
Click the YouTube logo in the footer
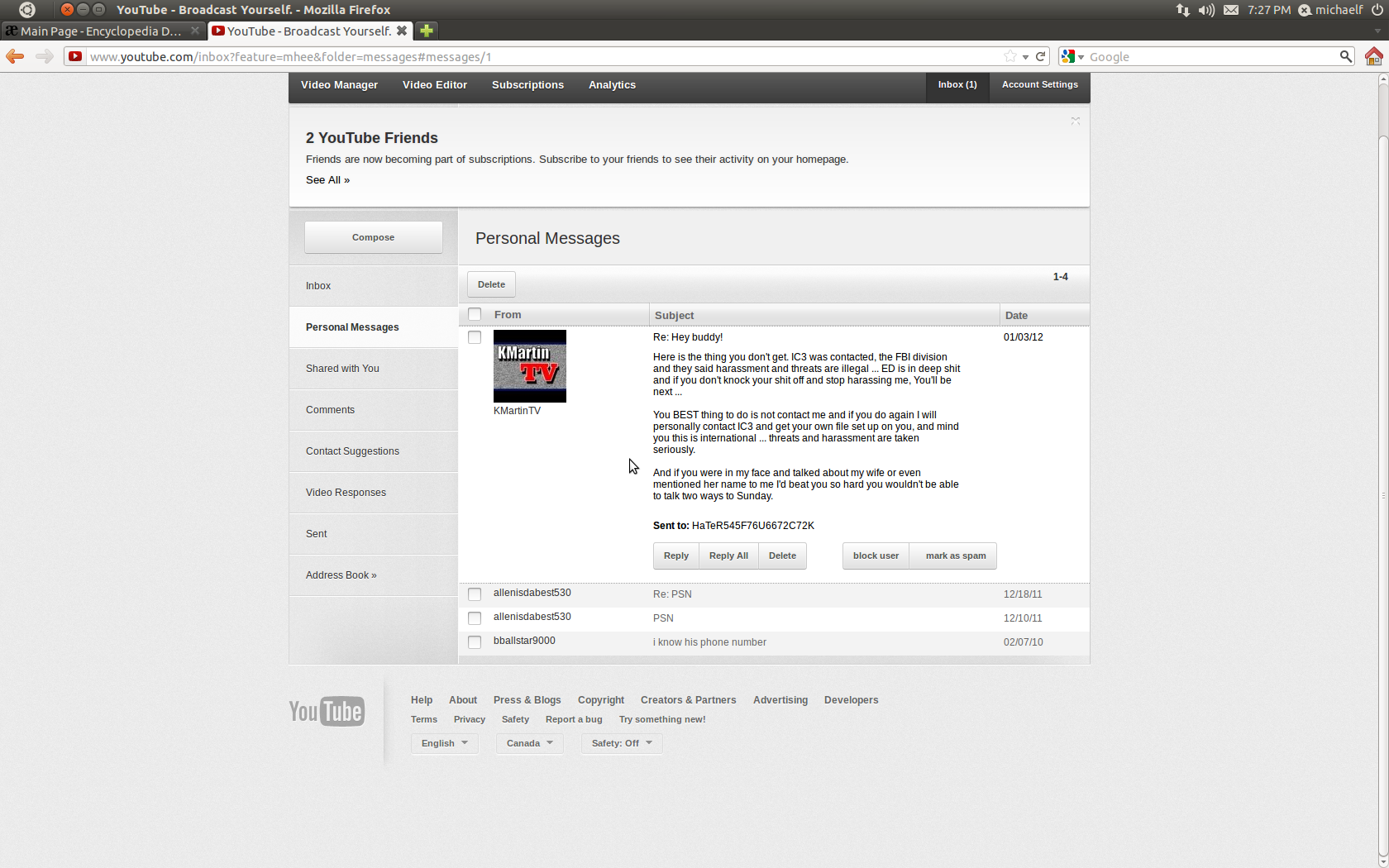(x=326, y=711)
